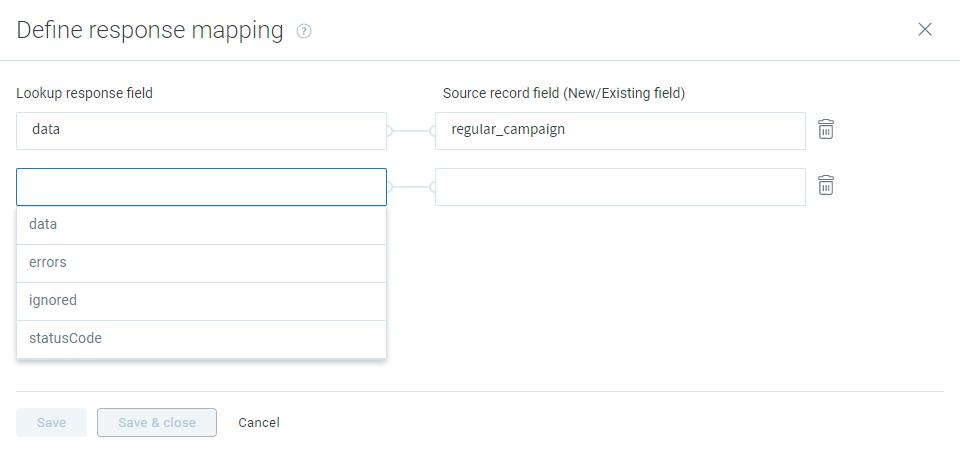Image resolution: width=960 pixels, height=455 pixels.
Task: Close the Define response mapping dialog
Action: click(x=924, y=29)
